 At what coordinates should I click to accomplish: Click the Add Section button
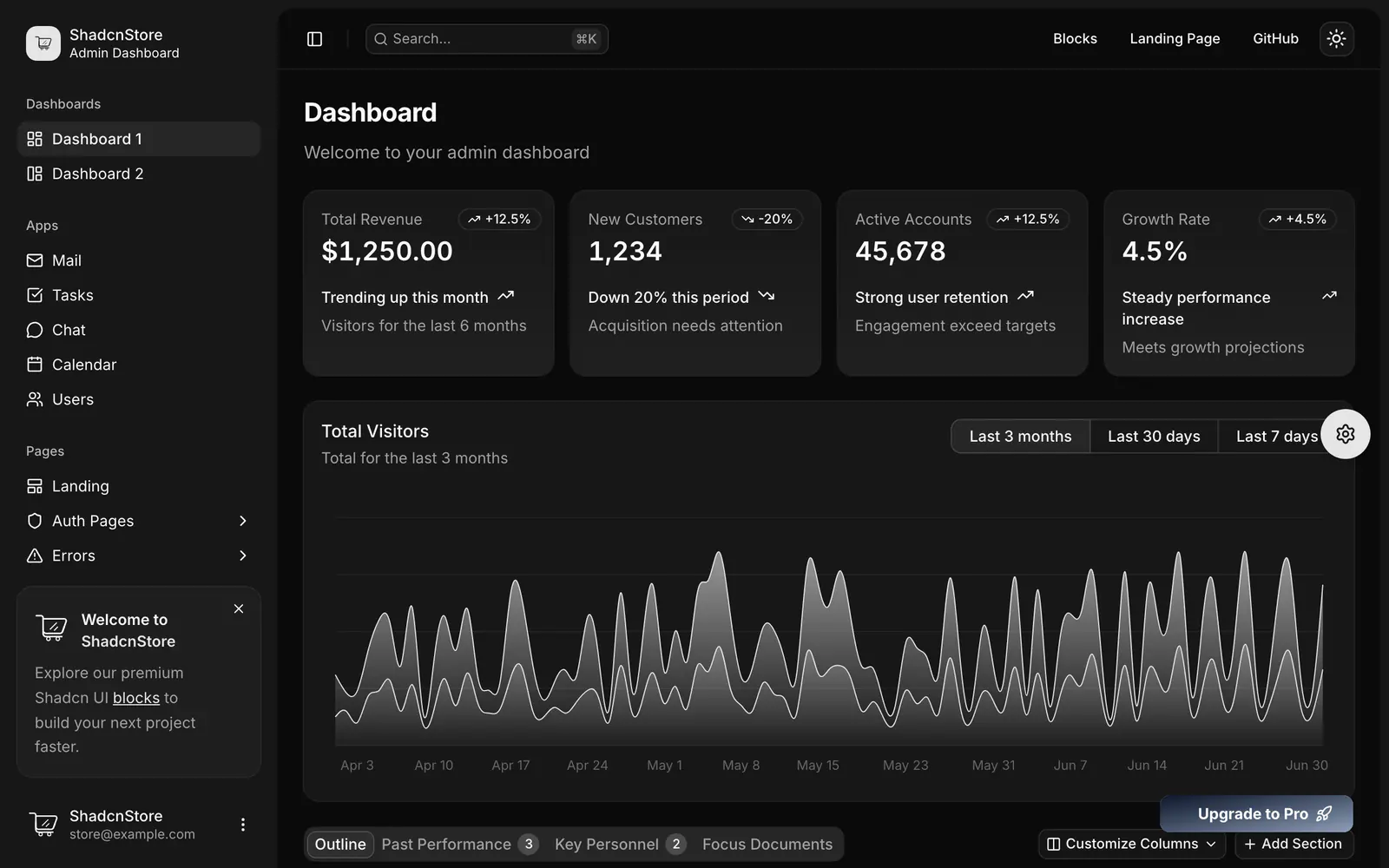coord(1294,844)
